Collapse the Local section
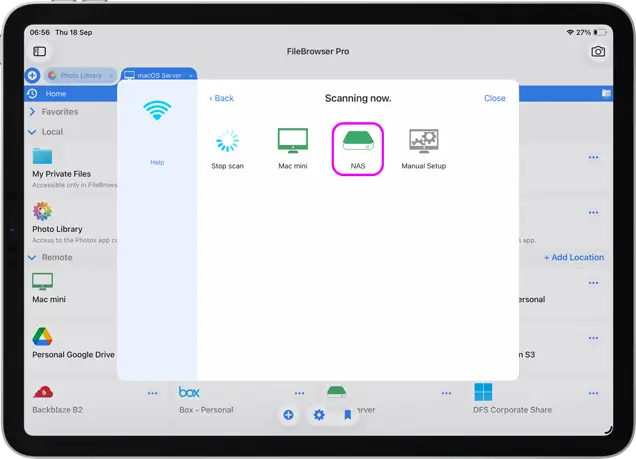 pos(32,132)
